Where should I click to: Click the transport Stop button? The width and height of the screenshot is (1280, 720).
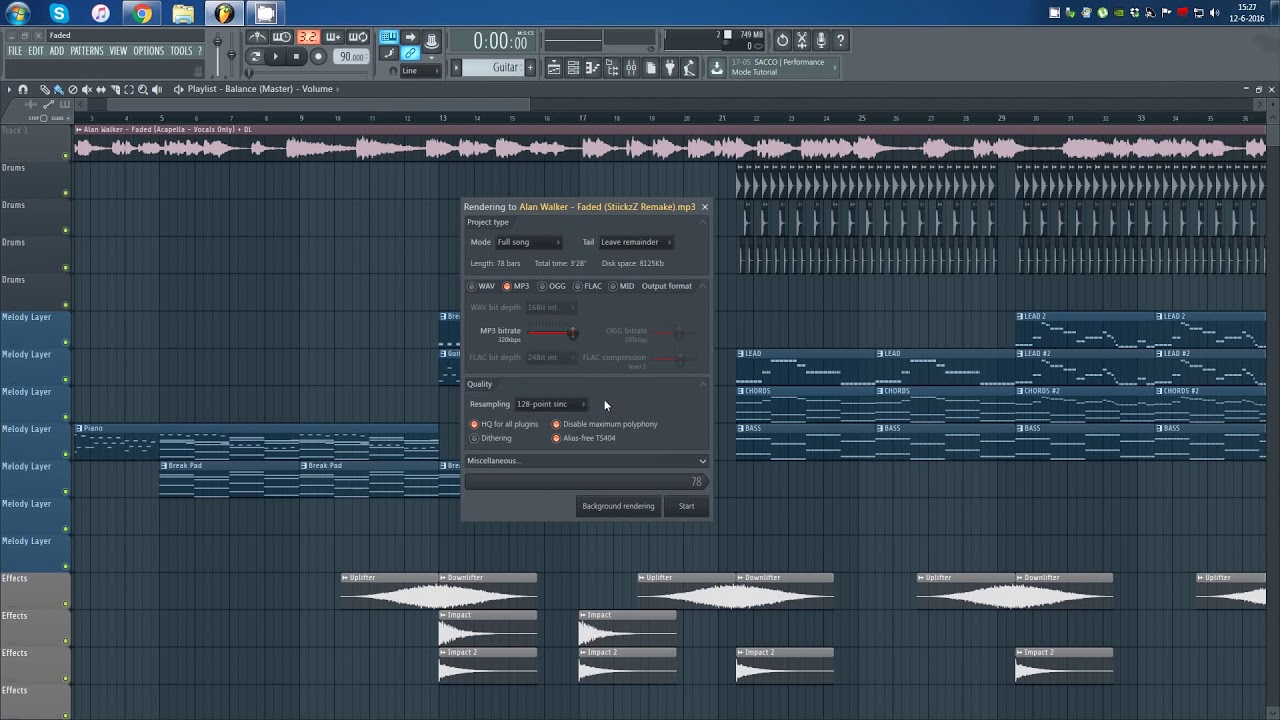pos(296,57)
